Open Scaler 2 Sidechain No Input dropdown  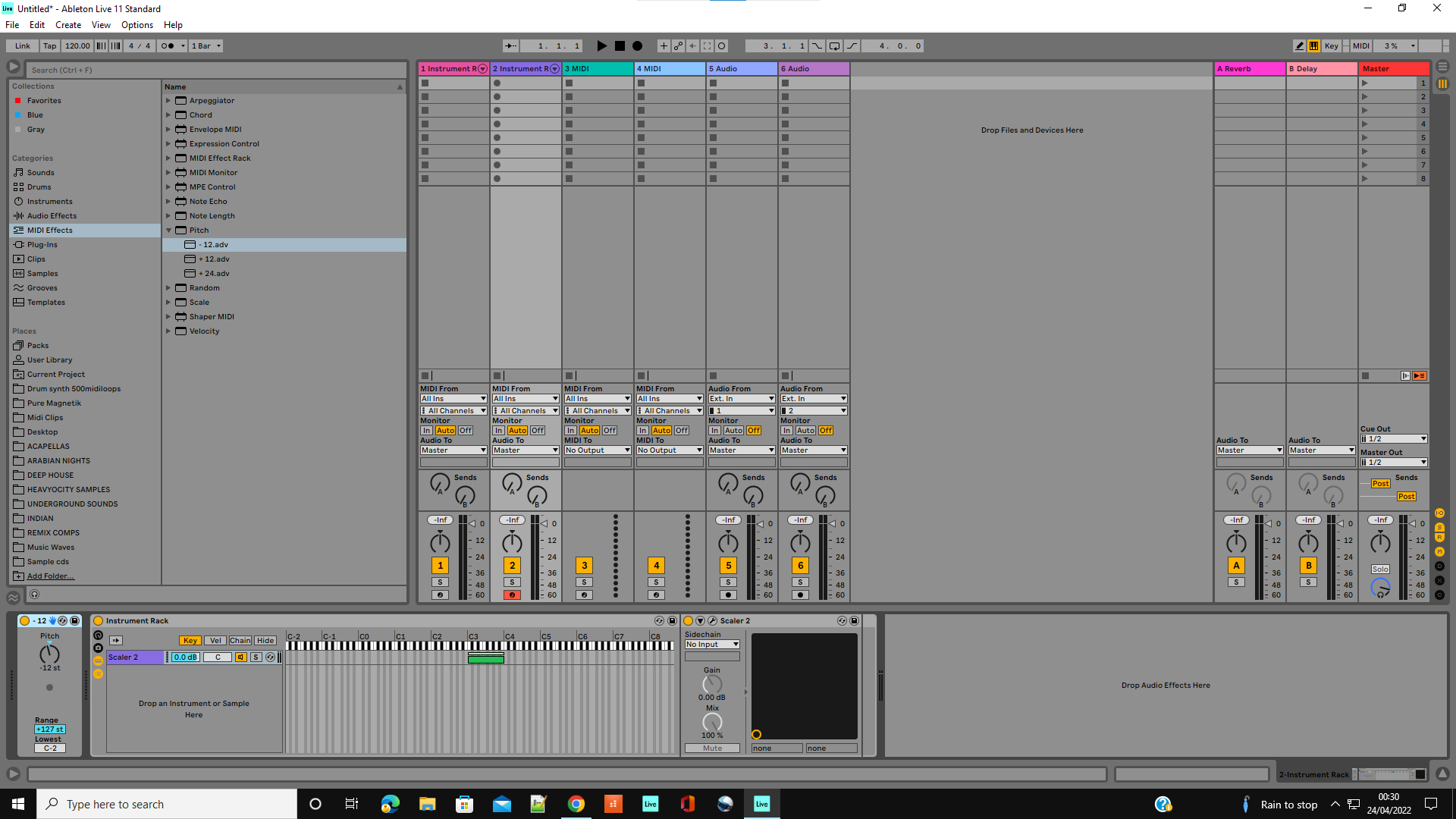712,645
